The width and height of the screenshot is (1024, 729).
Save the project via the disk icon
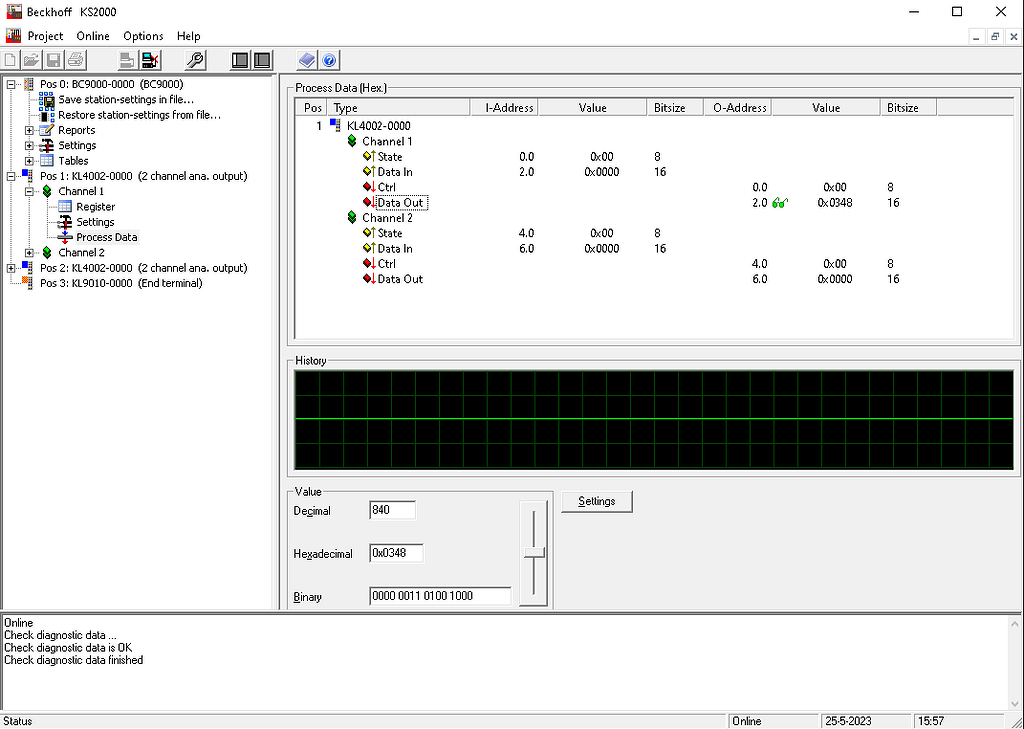(x=53, y=59)
